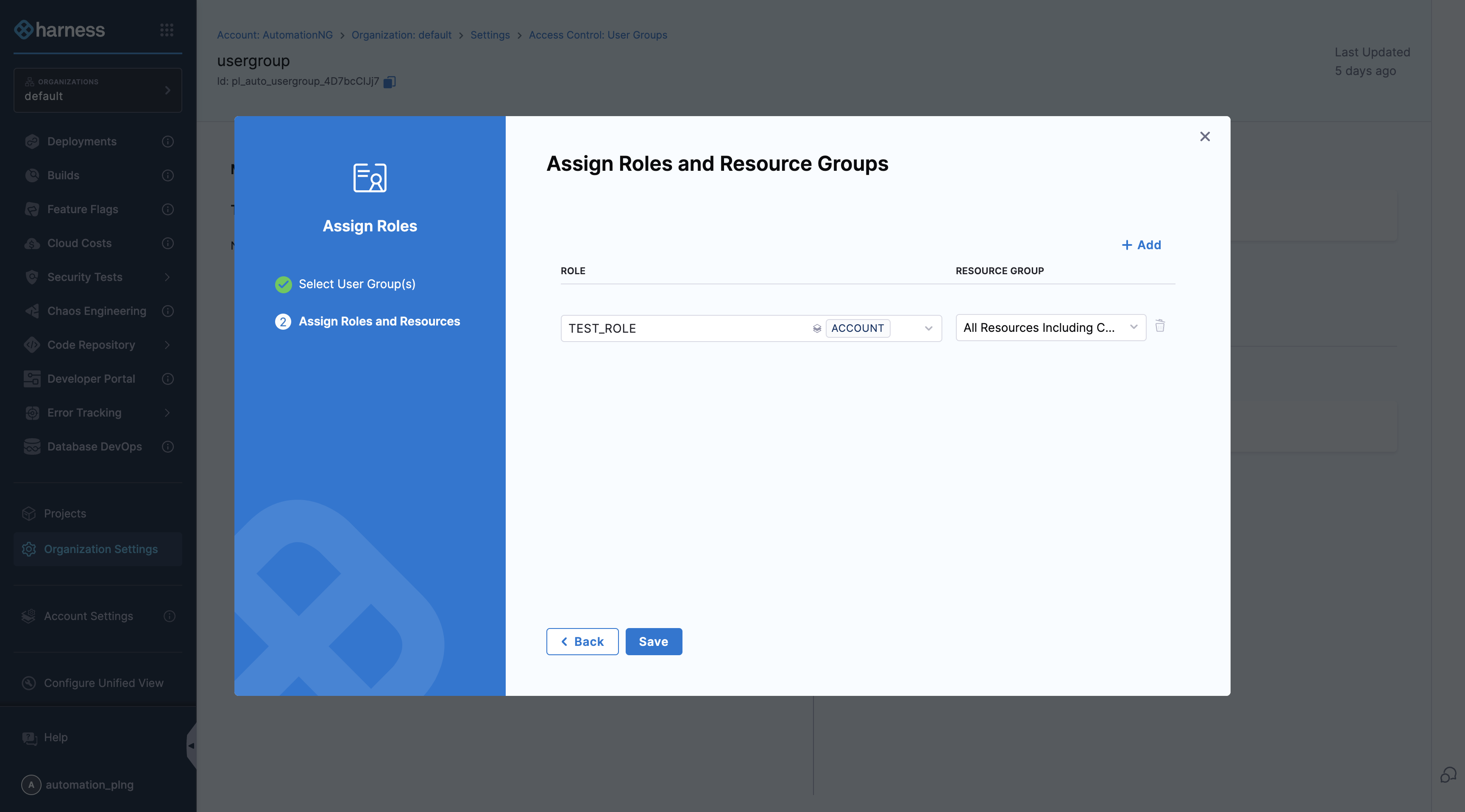Collapse the sidebar with the arrow handle
Image resolution: width=1465 pixels, height=812 pixels.
(x=191, y=745)
